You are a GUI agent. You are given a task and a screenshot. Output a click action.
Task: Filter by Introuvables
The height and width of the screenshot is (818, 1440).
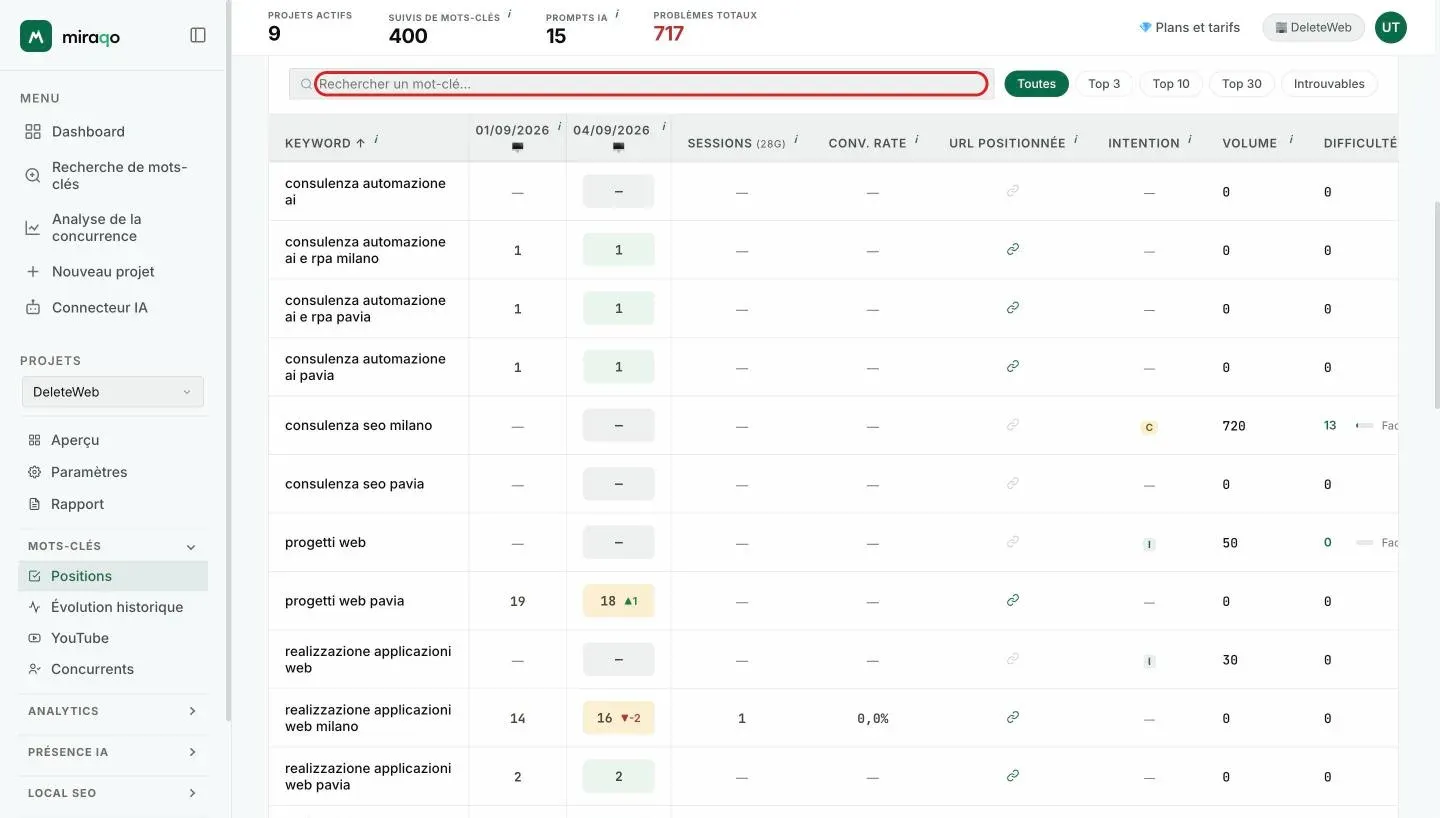pos(1329,84)
